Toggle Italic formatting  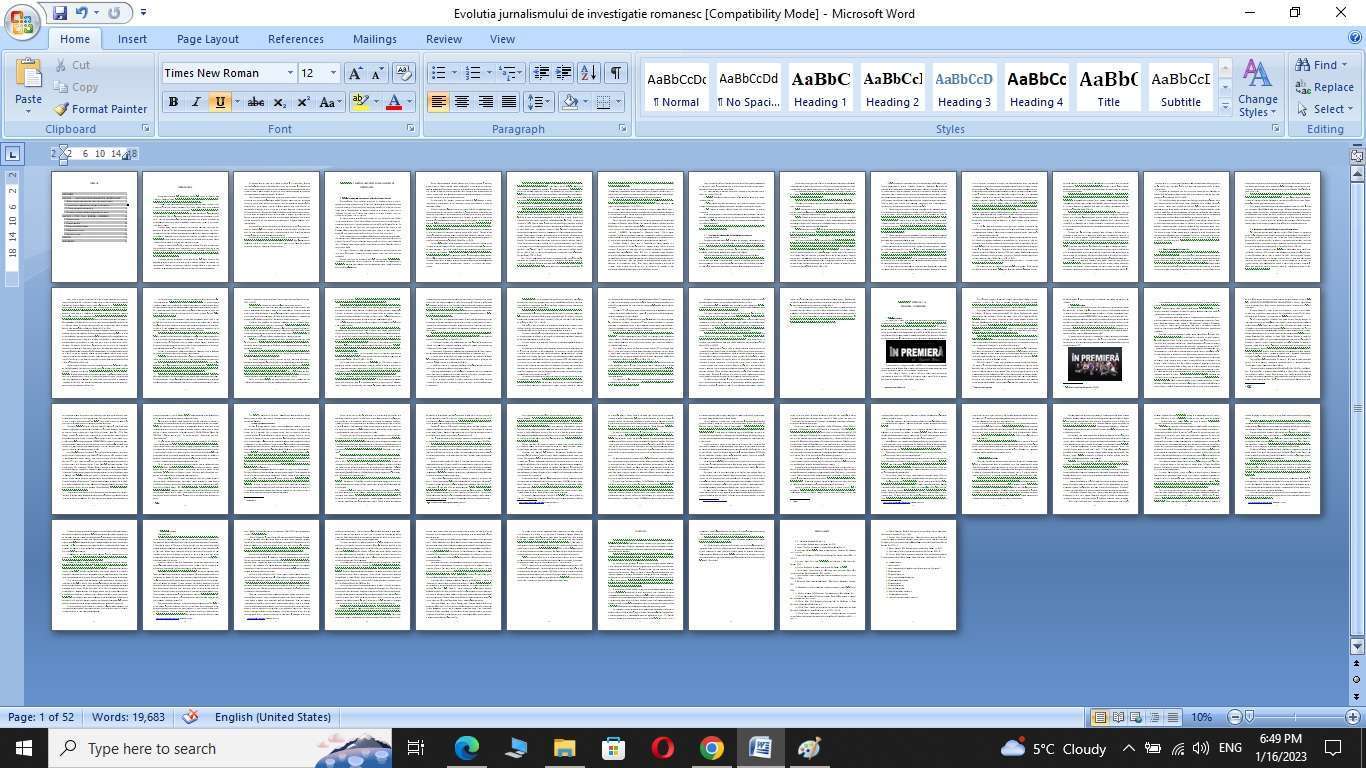[196, 102]
